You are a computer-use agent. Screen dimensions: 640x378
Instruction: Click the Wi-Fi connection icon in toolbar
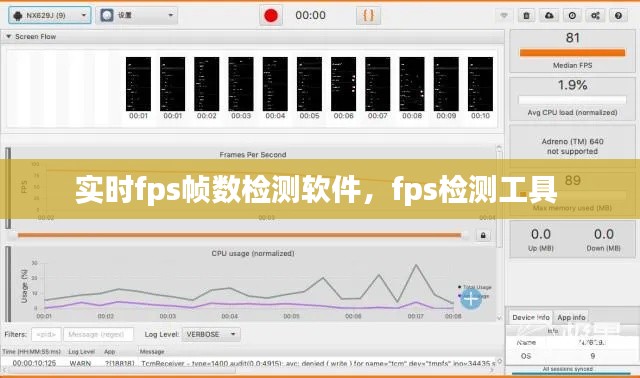point(504,16)
